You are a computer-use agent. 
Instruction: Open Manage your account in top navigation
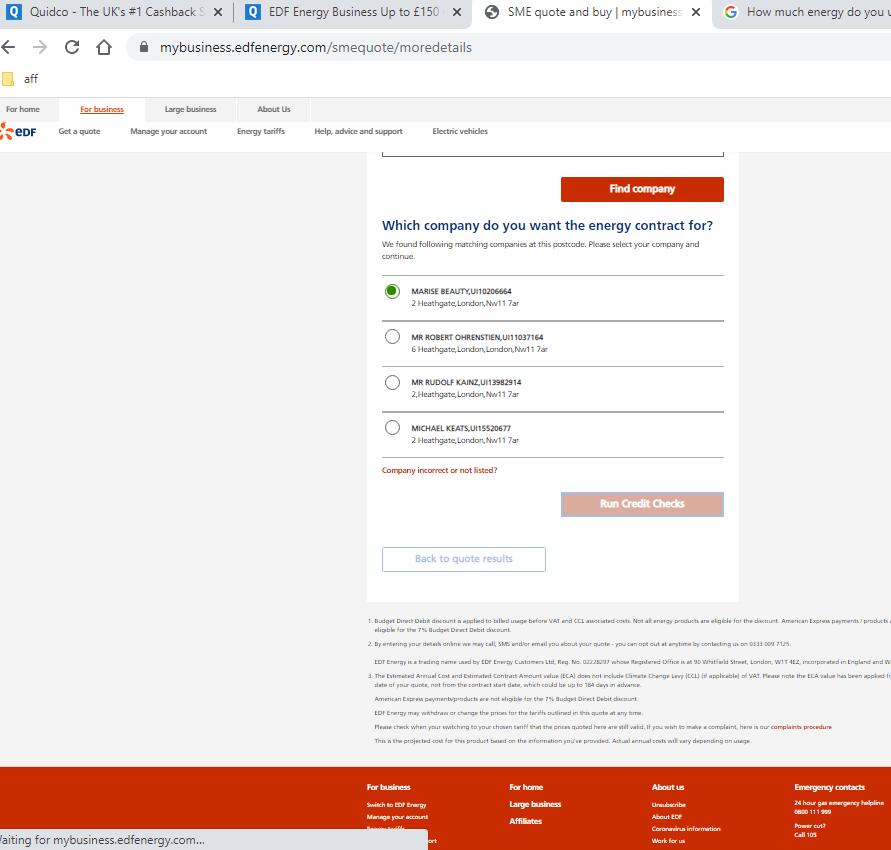point(169,131)
